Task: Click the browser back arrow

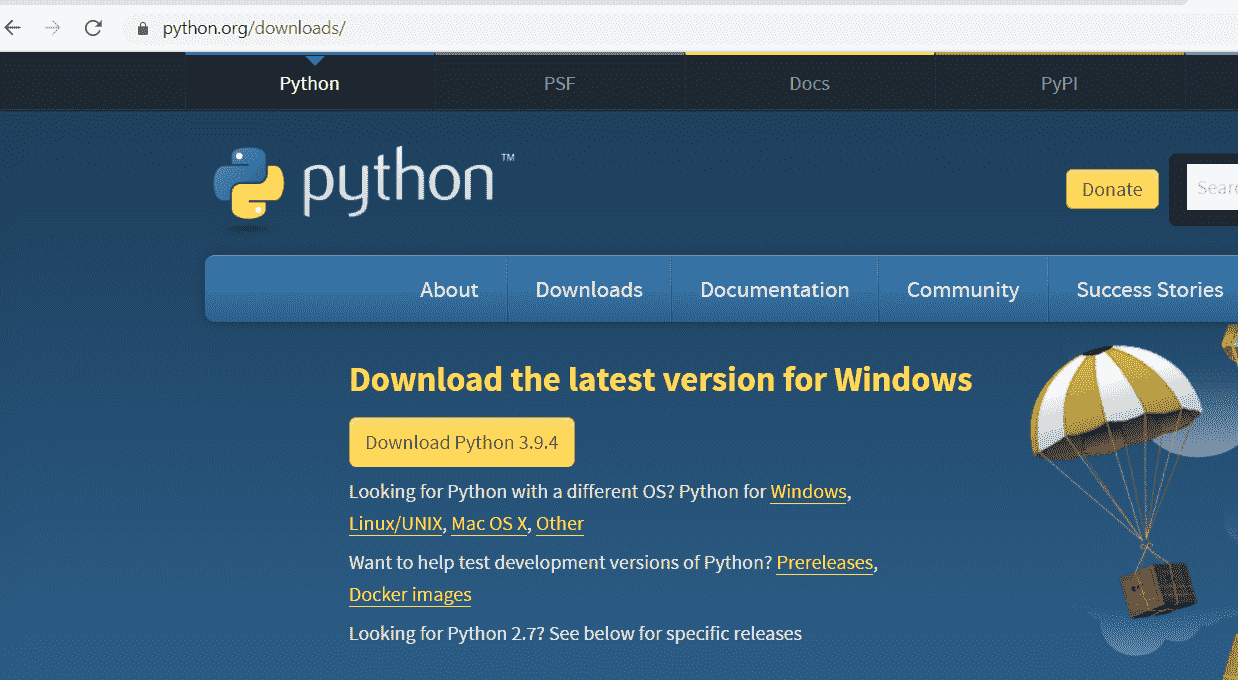Action: [x=13, y=28]
